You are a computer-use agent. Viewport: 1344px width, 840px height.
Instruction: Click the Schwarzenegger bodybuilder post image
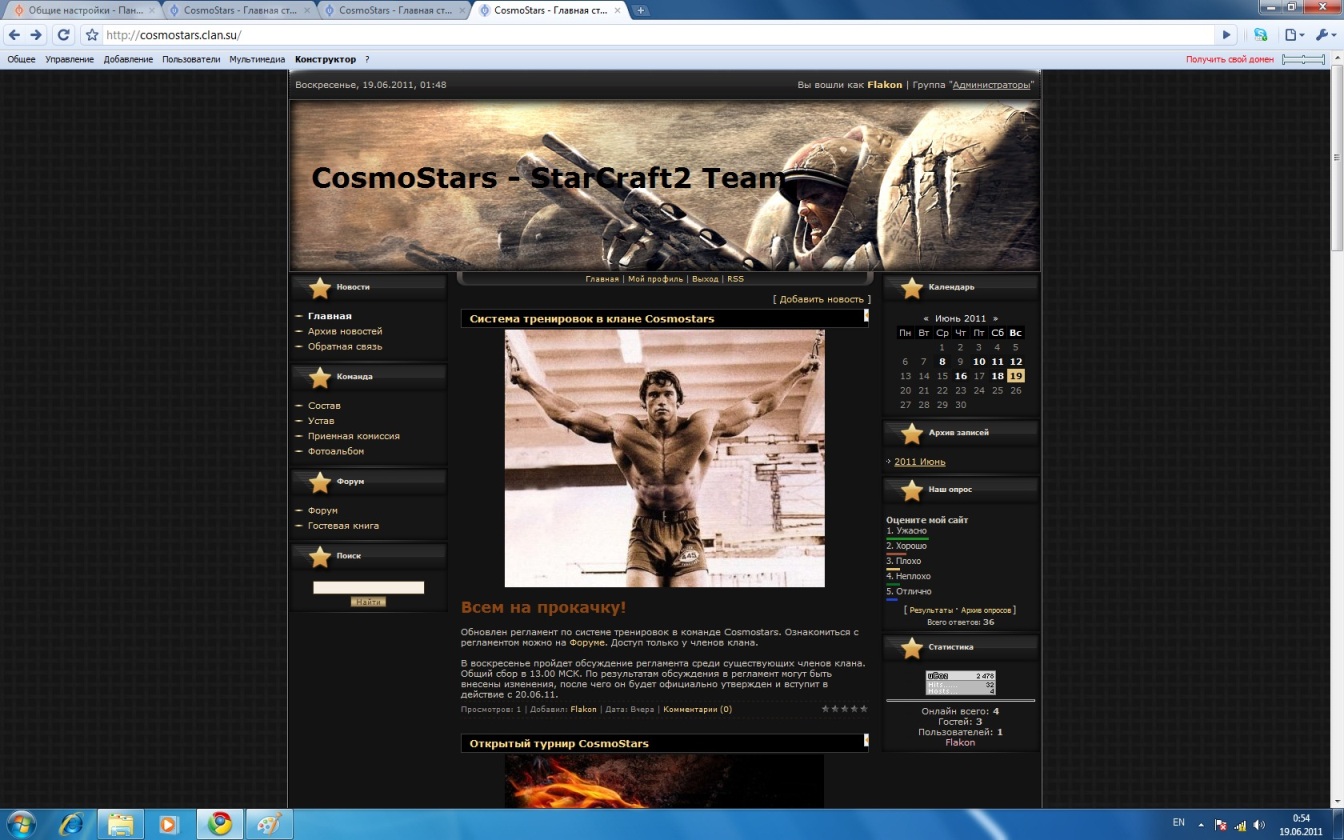[x=664, y=458]
